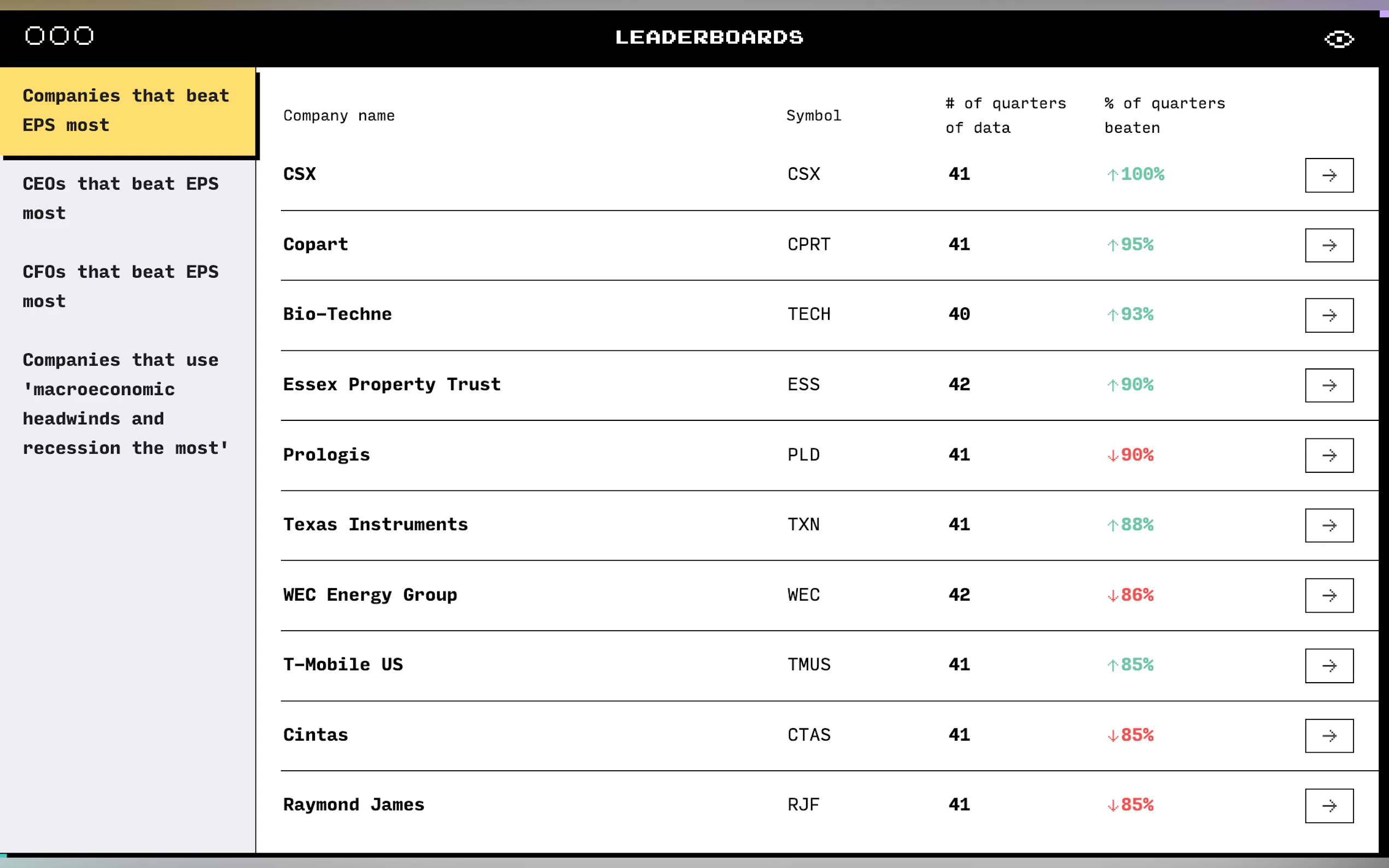Screen dimensions: 1389x868
Task: Open Texas Instruments via arrow icon
Action: [1329, 525]
